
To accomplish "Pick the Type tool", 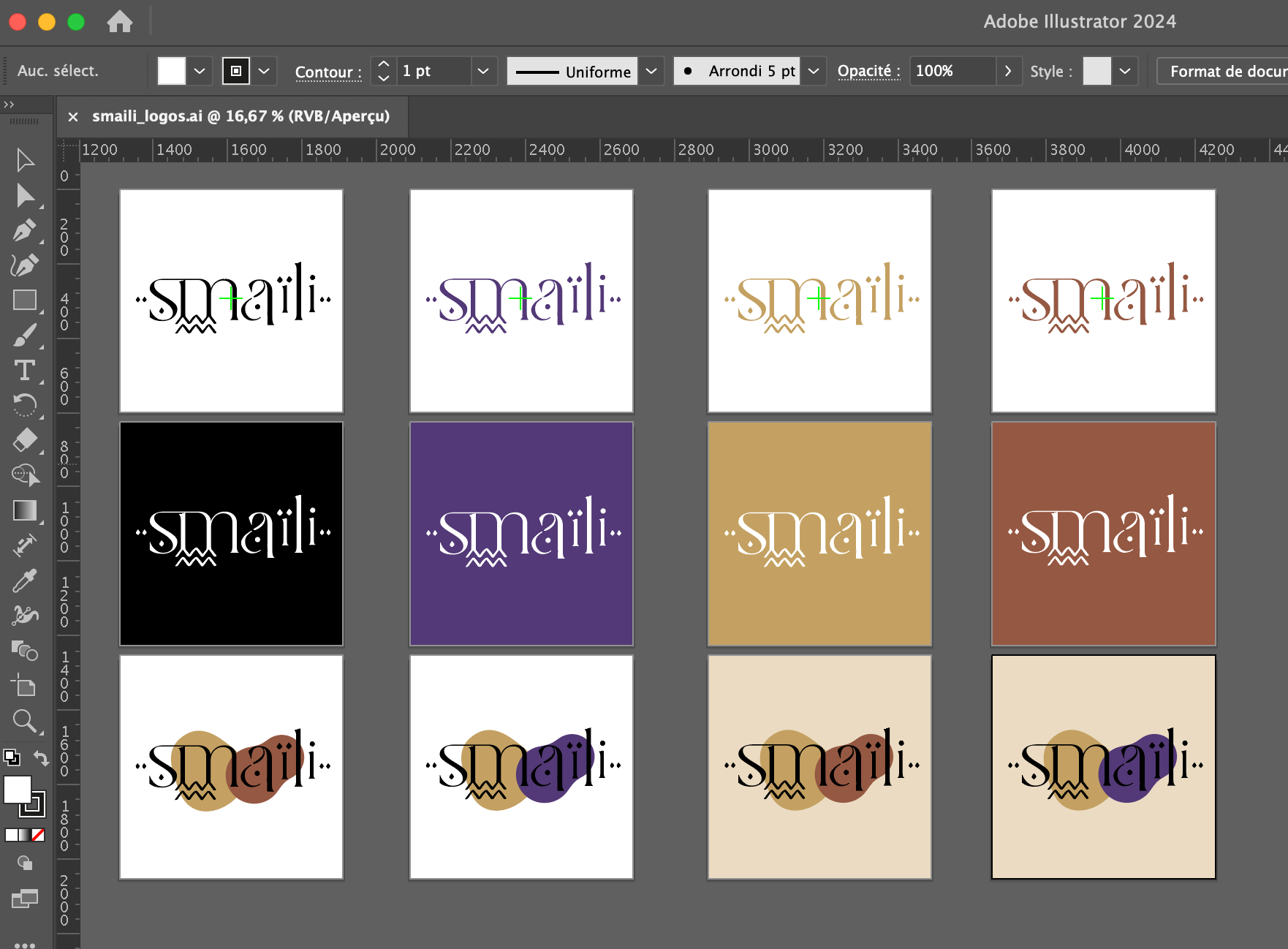I will (x=24, y=371).
